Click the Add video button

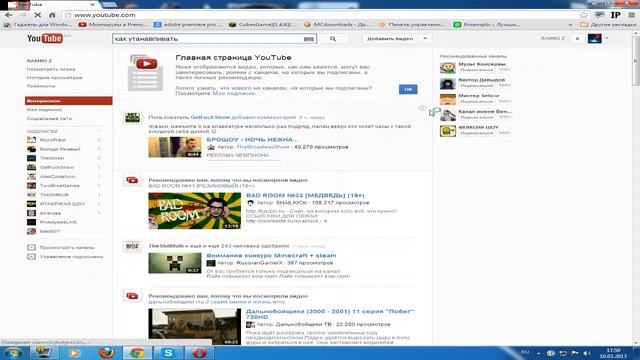(x=390, y=38)
